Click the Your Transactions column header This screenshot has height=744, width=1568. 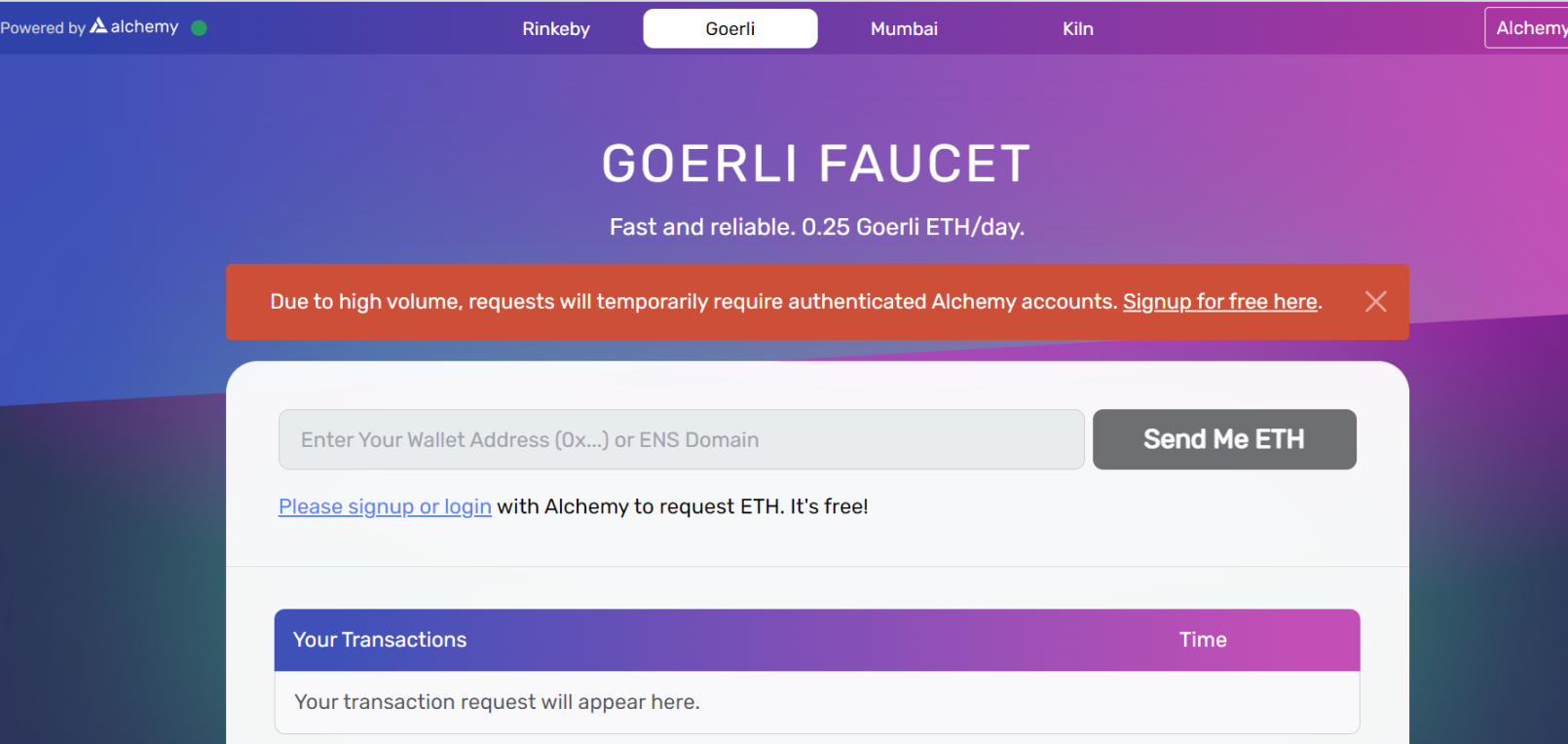380,640
